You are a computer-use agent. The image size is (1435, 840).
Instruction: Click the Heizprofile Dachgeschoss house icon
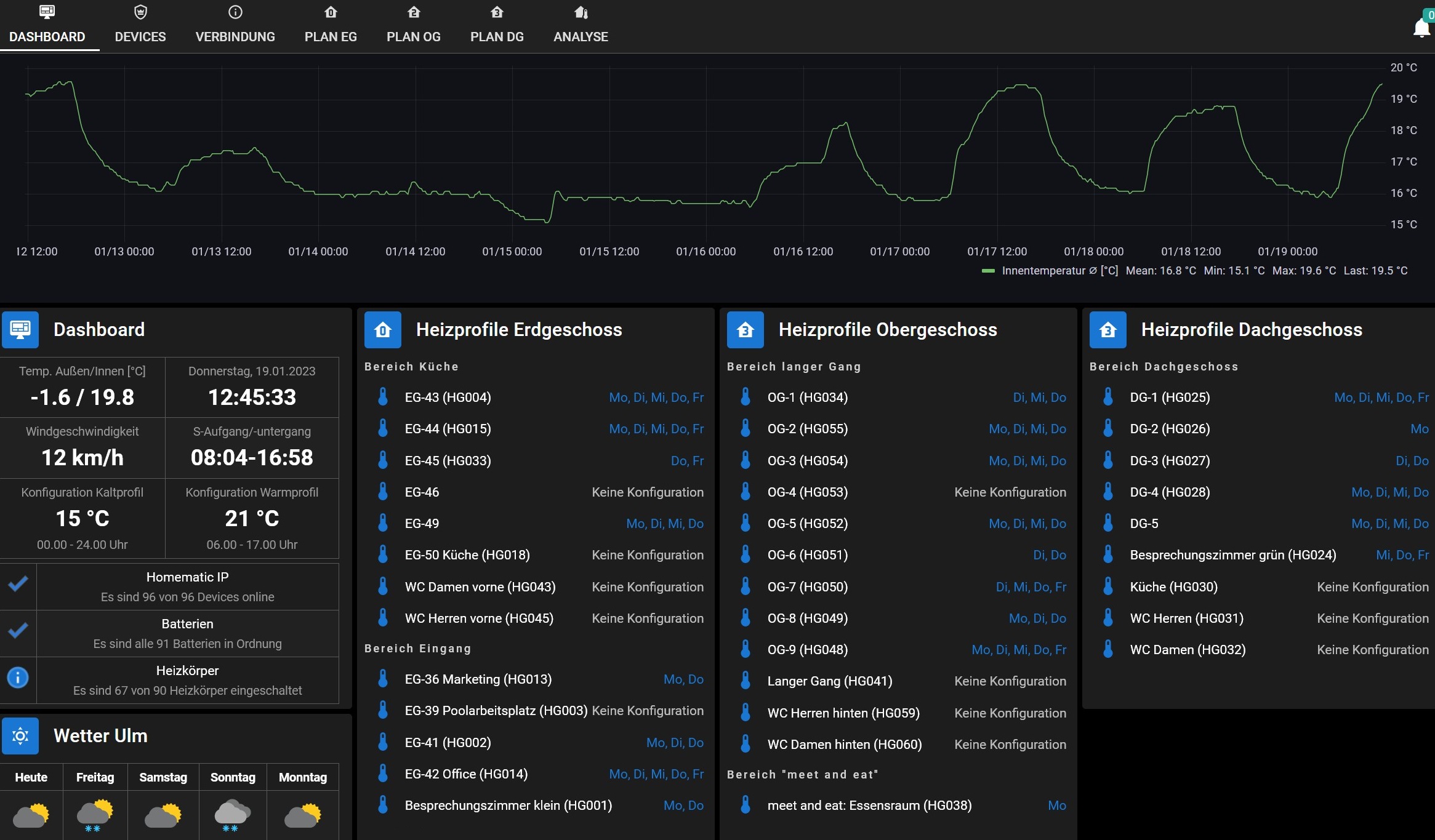point(1108,329)
